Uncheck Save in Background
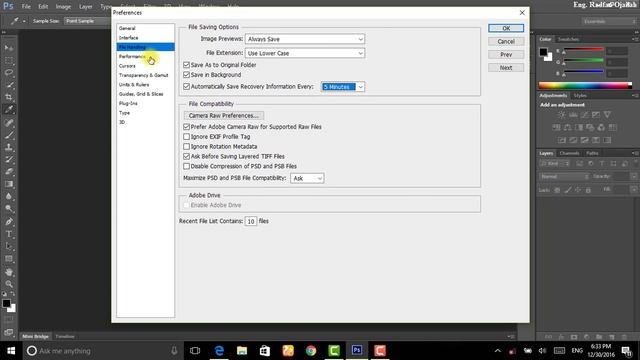The image size is (640, 360). (187, 75)
